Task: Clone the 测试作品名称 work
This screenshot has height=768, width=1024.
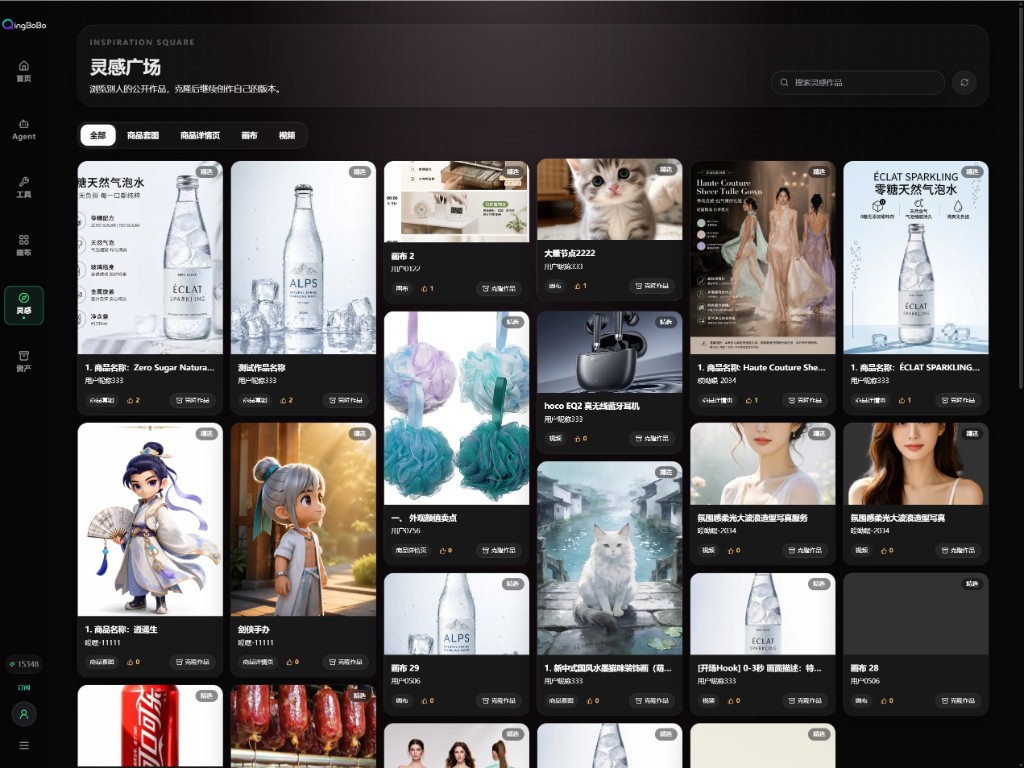Action: tap(346, 400)
